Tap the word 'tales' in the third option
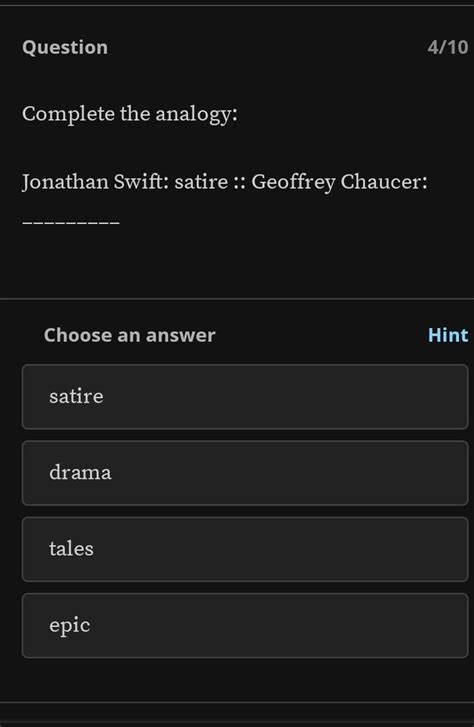 [x=71, y=549]
